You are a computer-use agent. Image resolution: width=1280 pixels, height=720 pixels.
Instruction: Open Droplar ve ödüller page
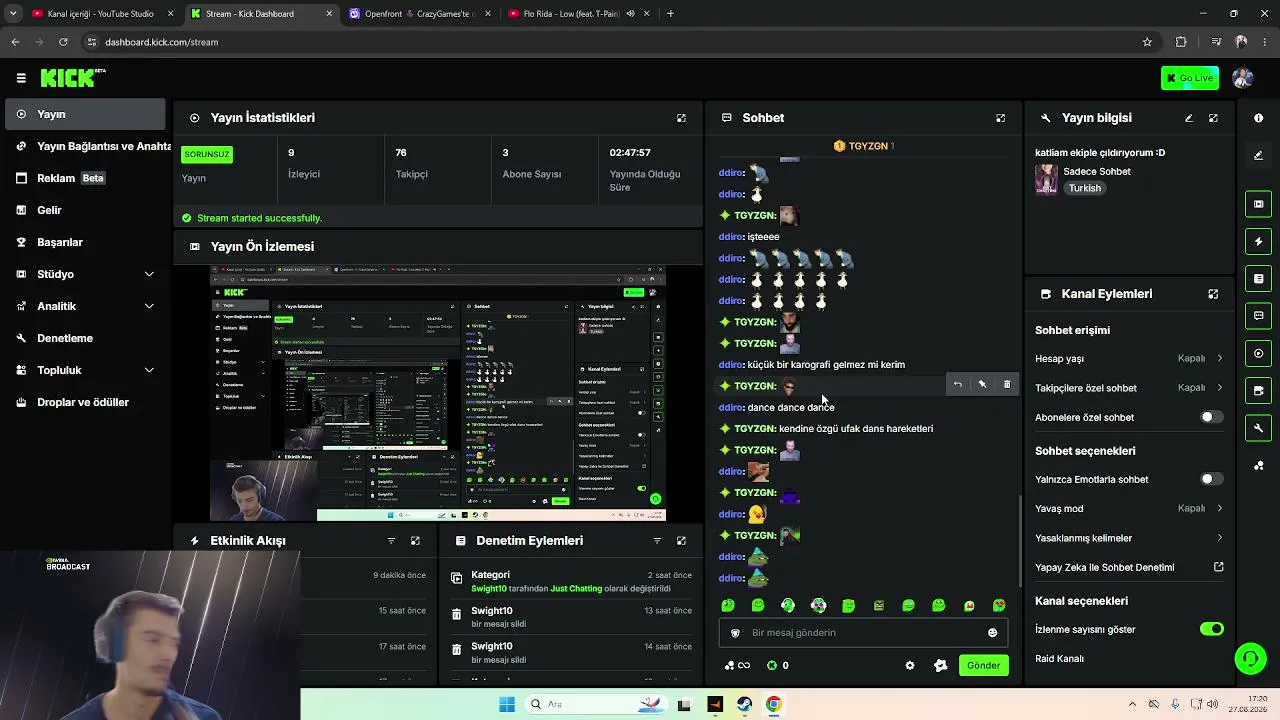84,402
